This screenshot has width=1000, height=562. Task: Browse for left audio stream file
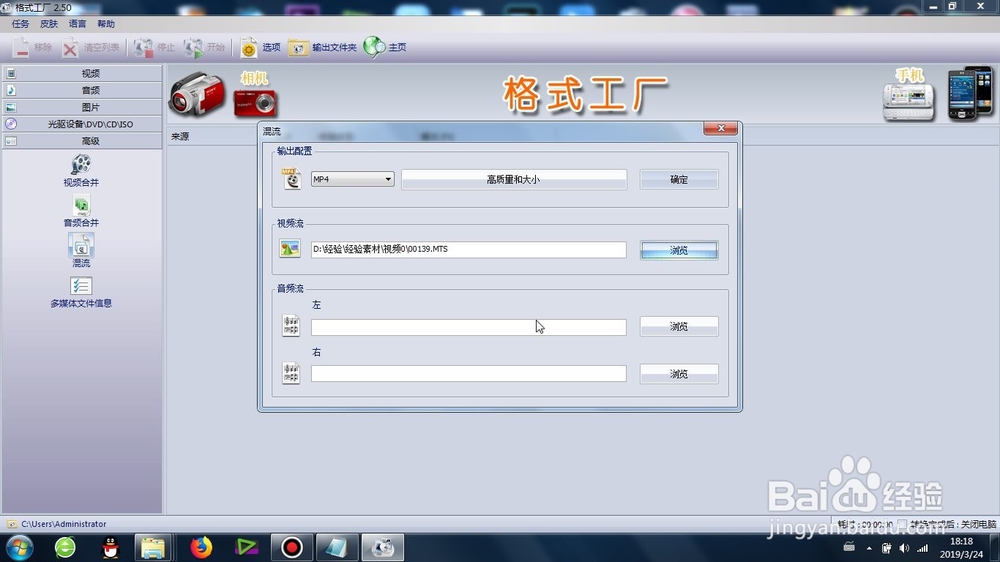click(x=679, y=326)
